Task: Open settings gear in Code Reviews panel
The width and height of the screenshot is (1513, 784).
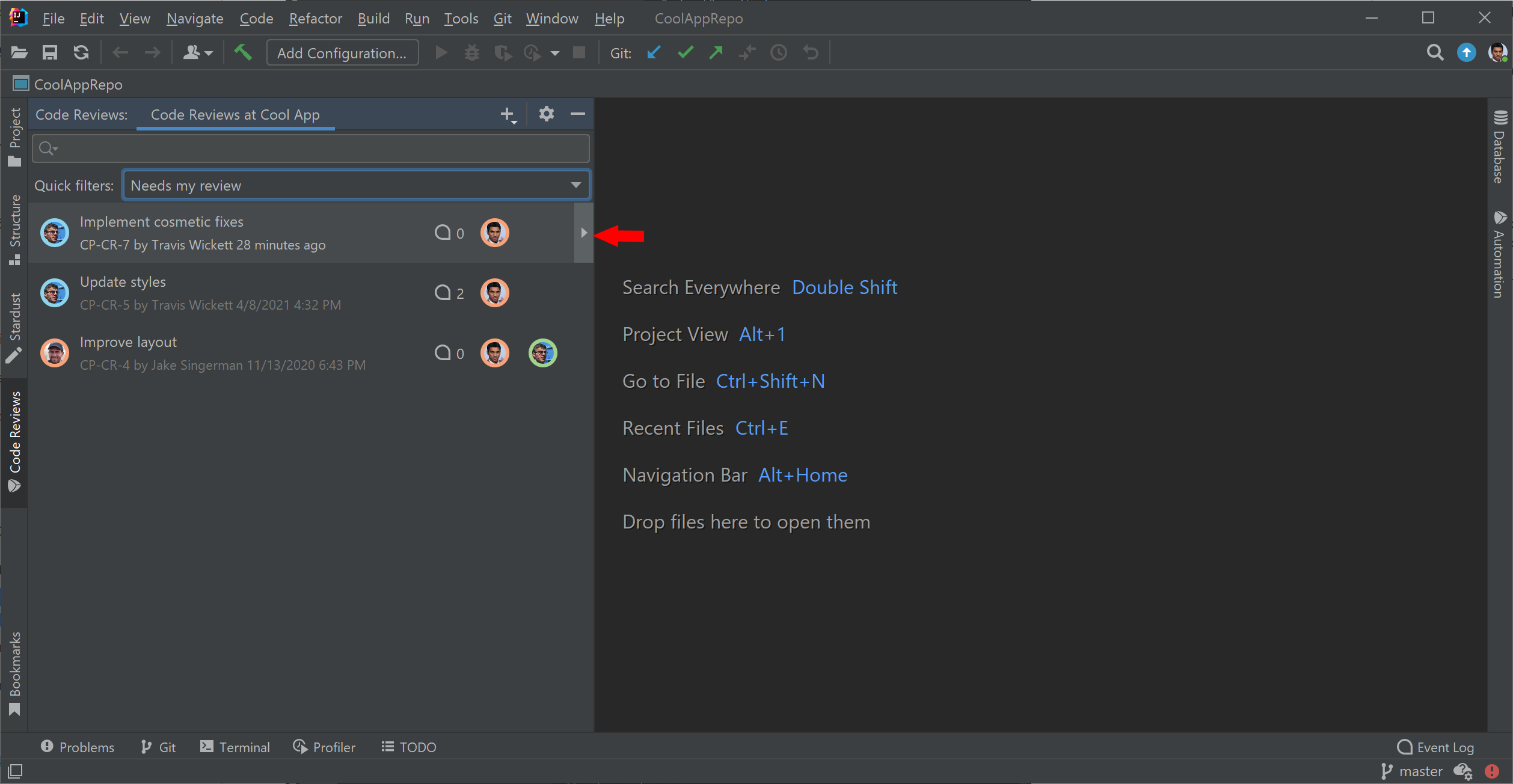Action: click(546, 114)
